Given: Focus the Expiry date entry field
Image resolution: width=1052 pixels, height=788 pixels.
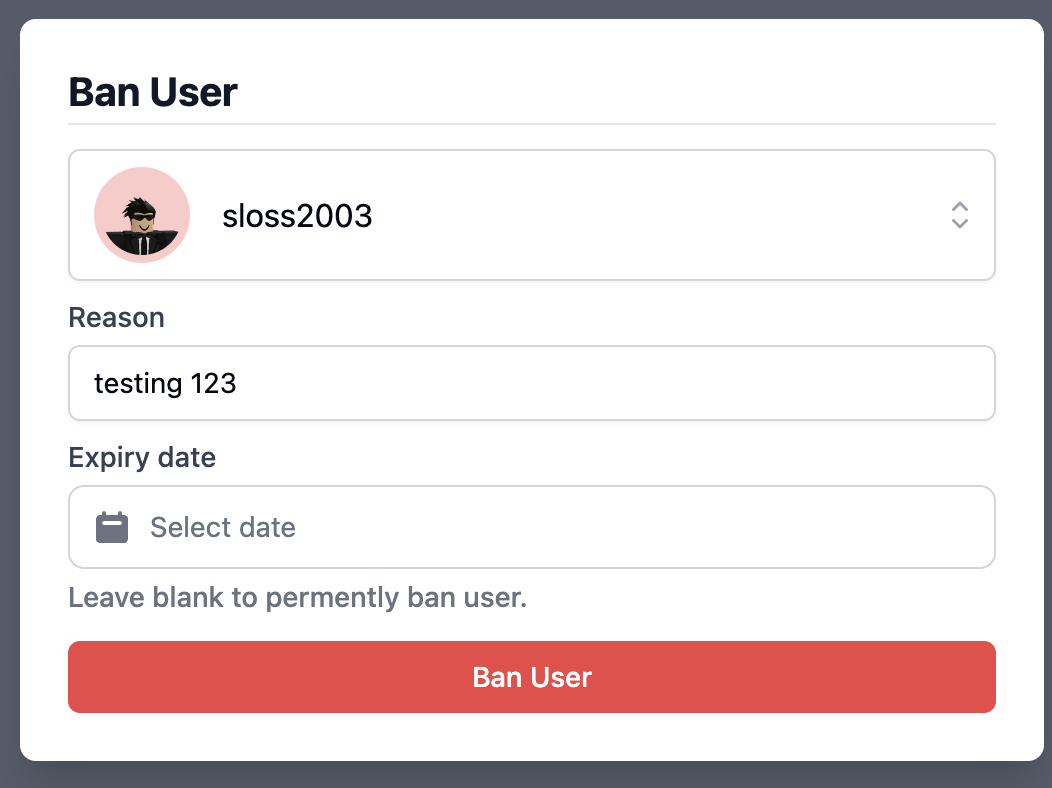Looking at the screenshot, I should [531, 527].
